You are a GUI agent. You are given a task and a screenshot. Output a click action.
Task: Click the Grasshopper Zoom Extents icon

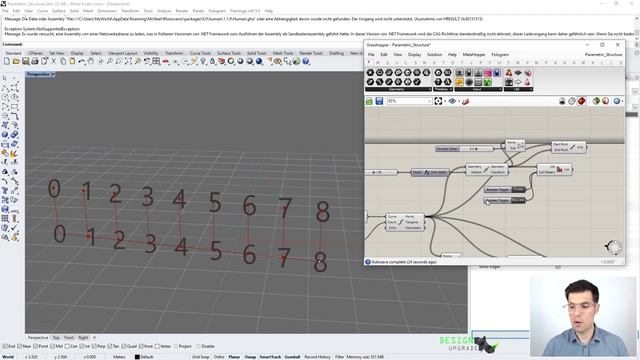(438, 101)
